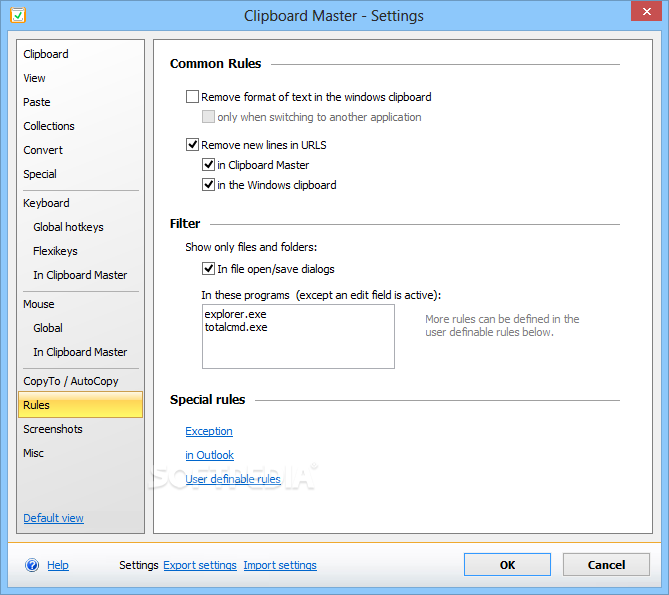Select In Clipboard Master under Mouse

point(80,352)
